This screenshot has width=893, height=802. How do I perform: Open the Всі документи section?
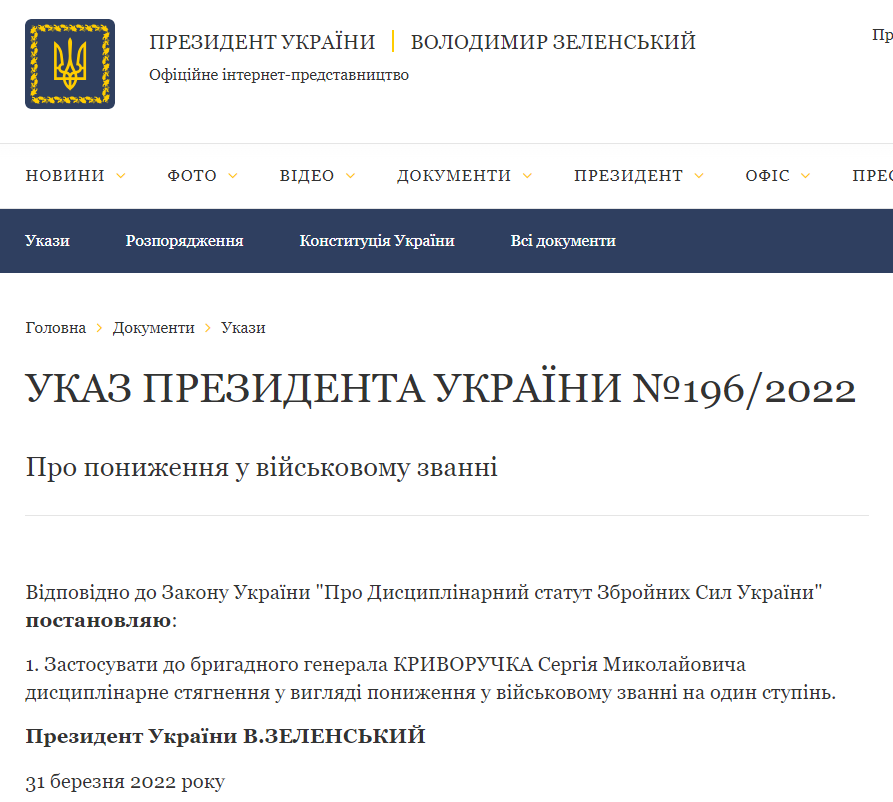[x=563, y=240]
